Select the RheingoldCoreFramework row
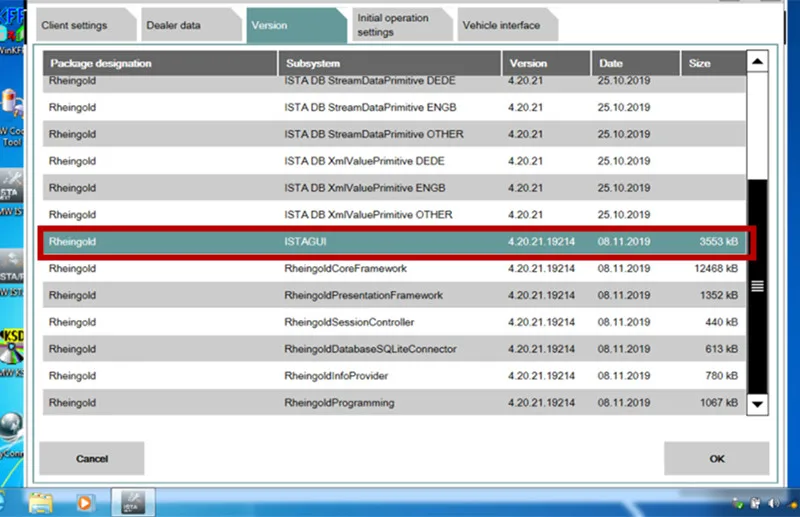Viewport: 800px width, 517px height. [394, 268]
